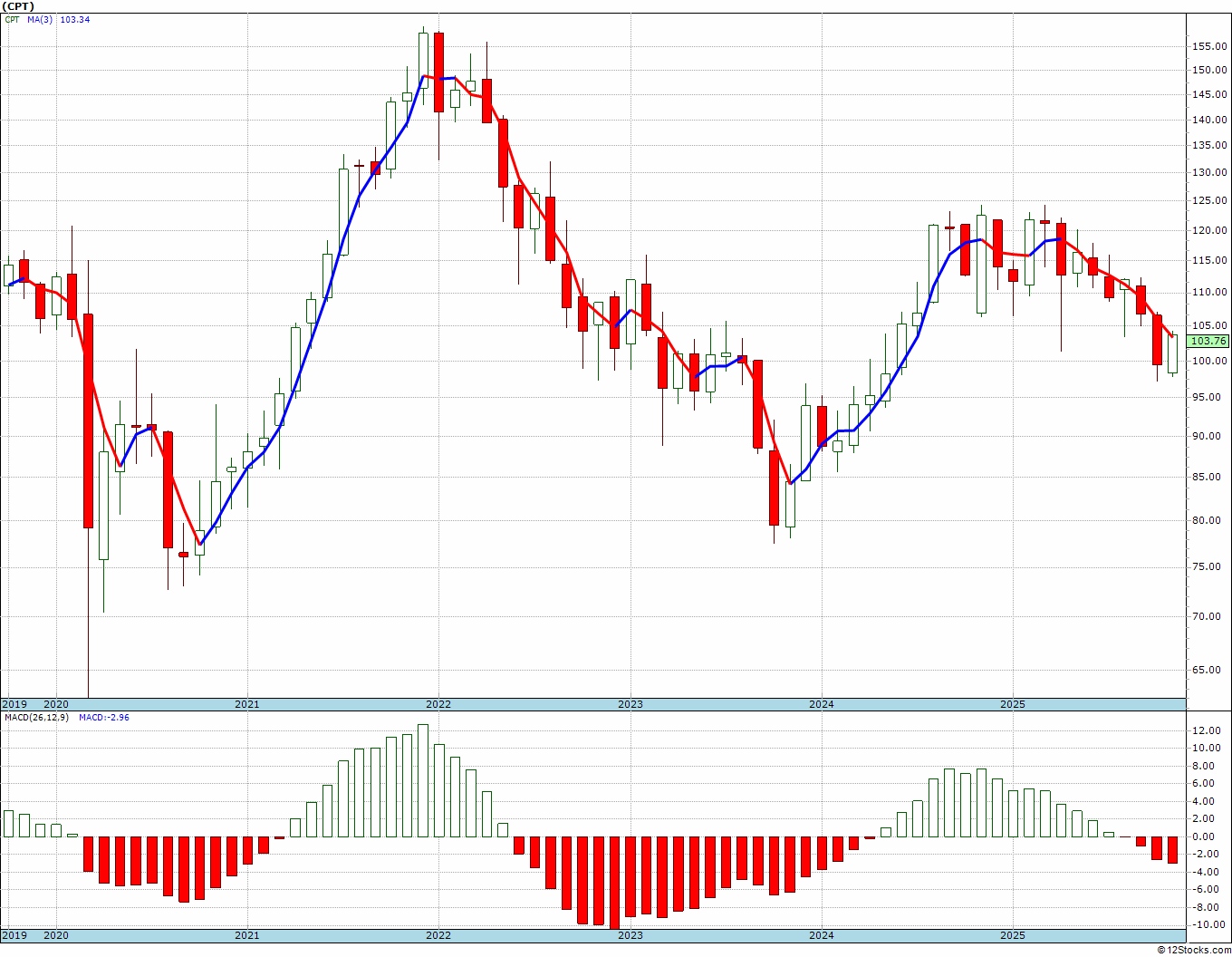The image size is (1232, 957).
Task: Click the MA(3) indicator label
Action: click(40, 20)
